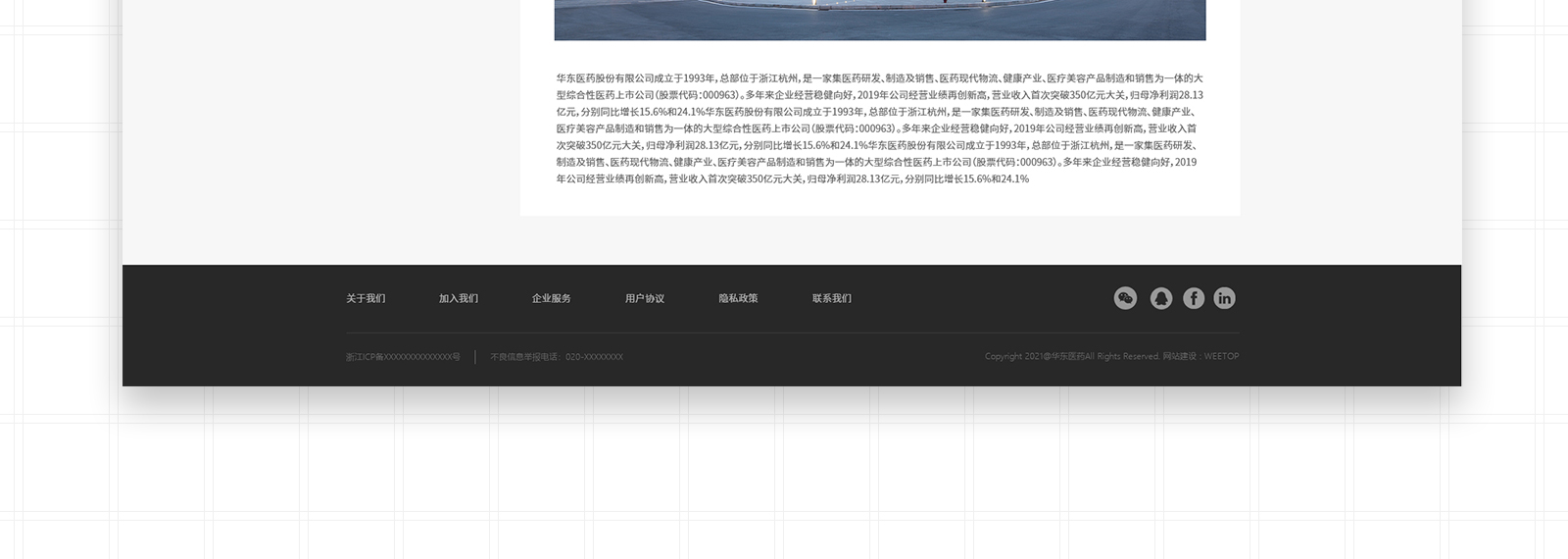Click the 浙江ICP备 registration number
This screenshot has height=559, width=1568.
(x=403, y=357)
